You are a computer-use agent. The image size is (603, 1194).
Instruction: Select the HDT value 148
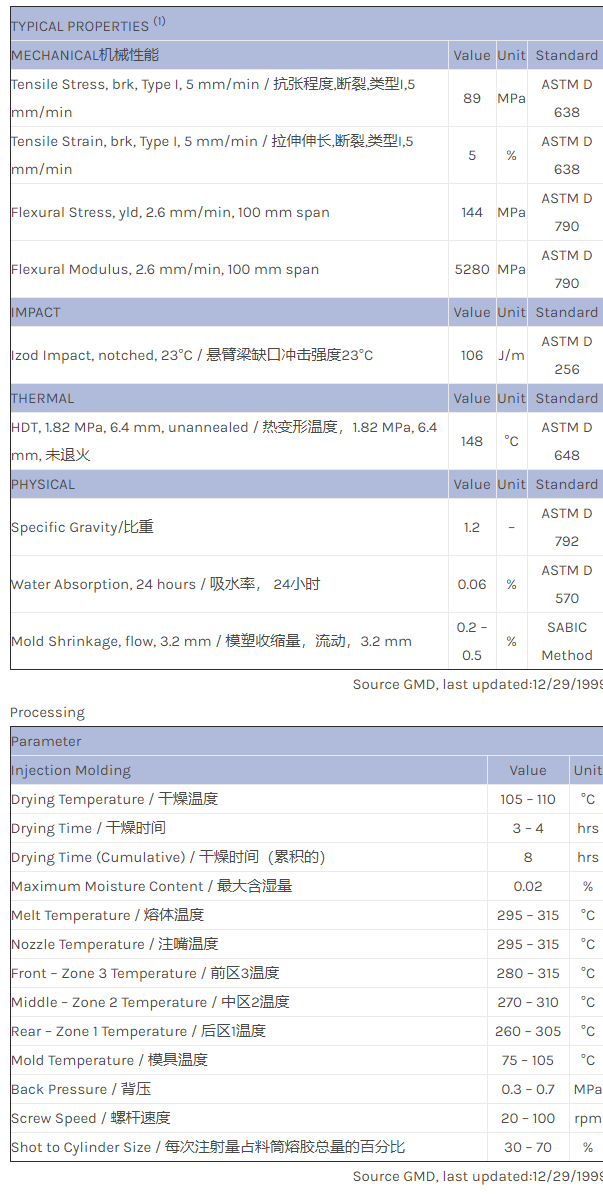pyautogui.click(x=472, y=441)
